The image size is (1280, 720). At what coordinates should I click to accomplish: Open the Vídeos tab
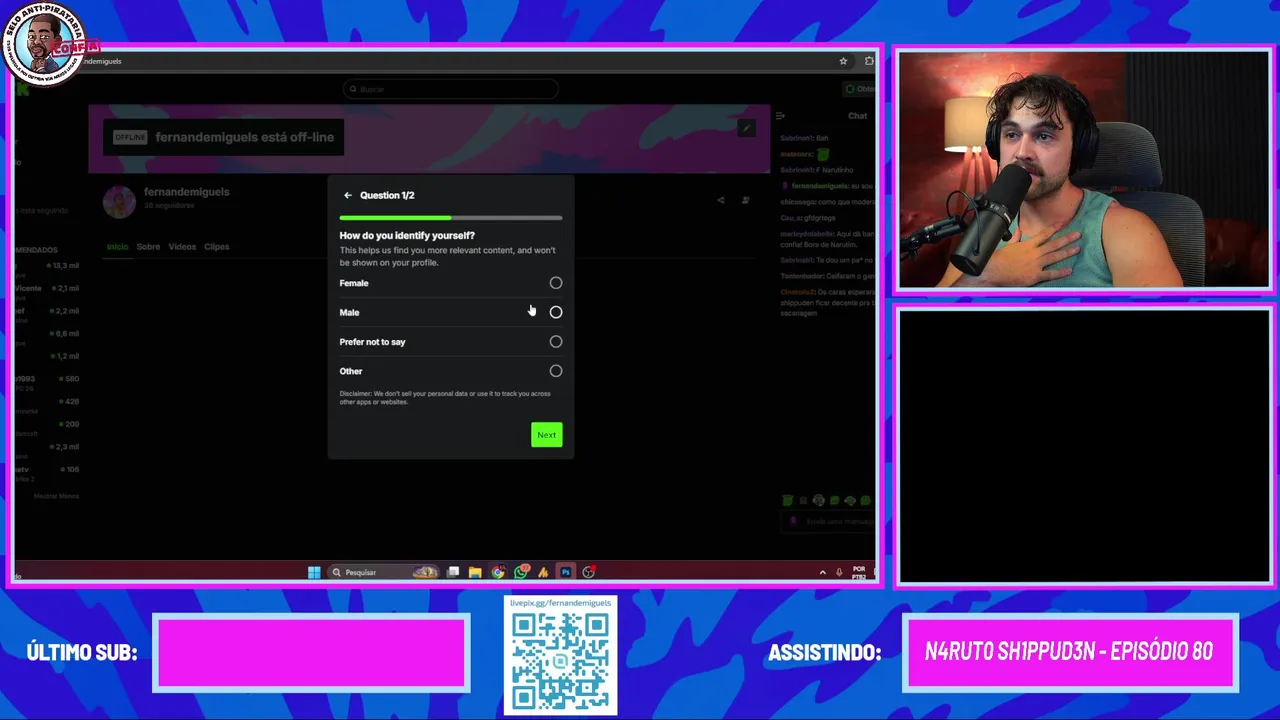click(182, 247)
